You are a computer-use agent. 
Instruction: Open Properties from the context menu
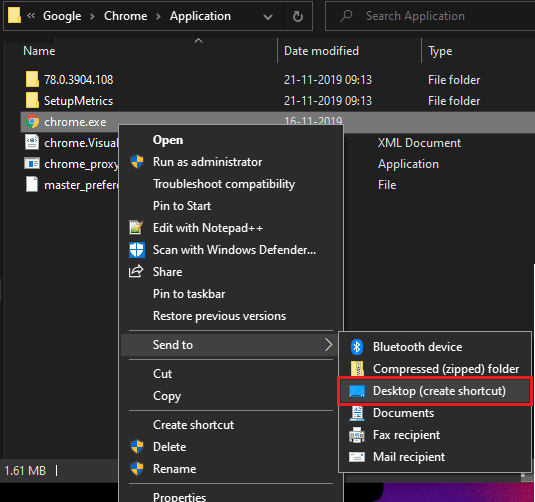pyautogui.click(x=179, y=497)
